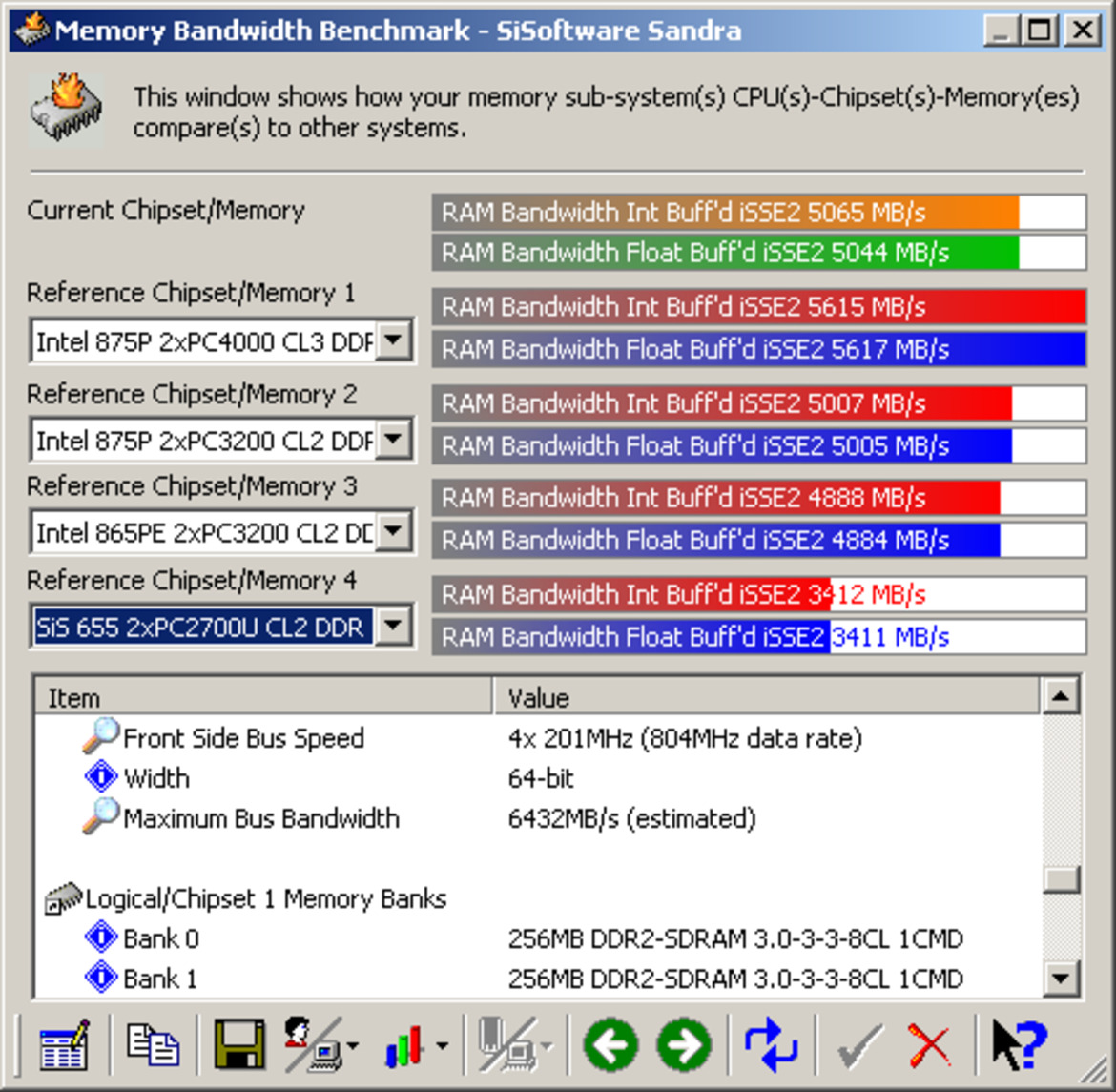The width and height of the screenshot is (1116, 1092).
Task: Click the scroll up arrow of the list
Action: click(x=1061, y=695)
